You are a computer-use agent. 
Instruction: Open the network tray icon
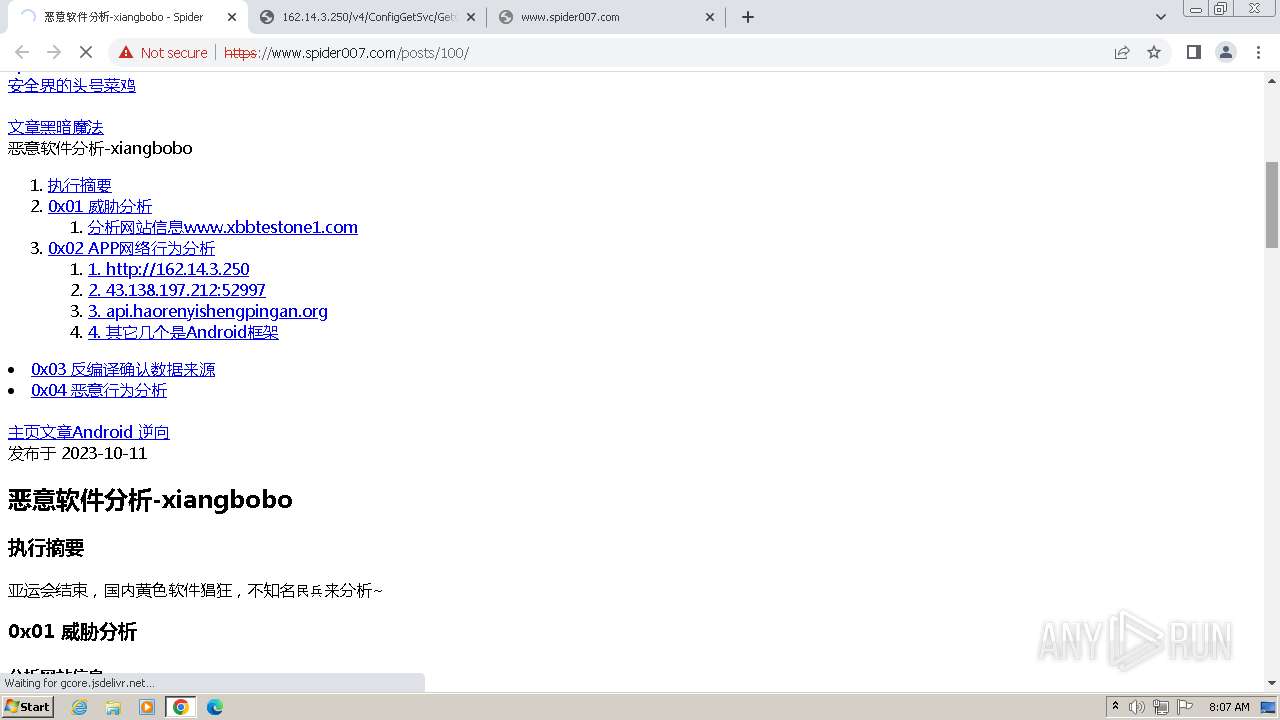pos(1161,707)
